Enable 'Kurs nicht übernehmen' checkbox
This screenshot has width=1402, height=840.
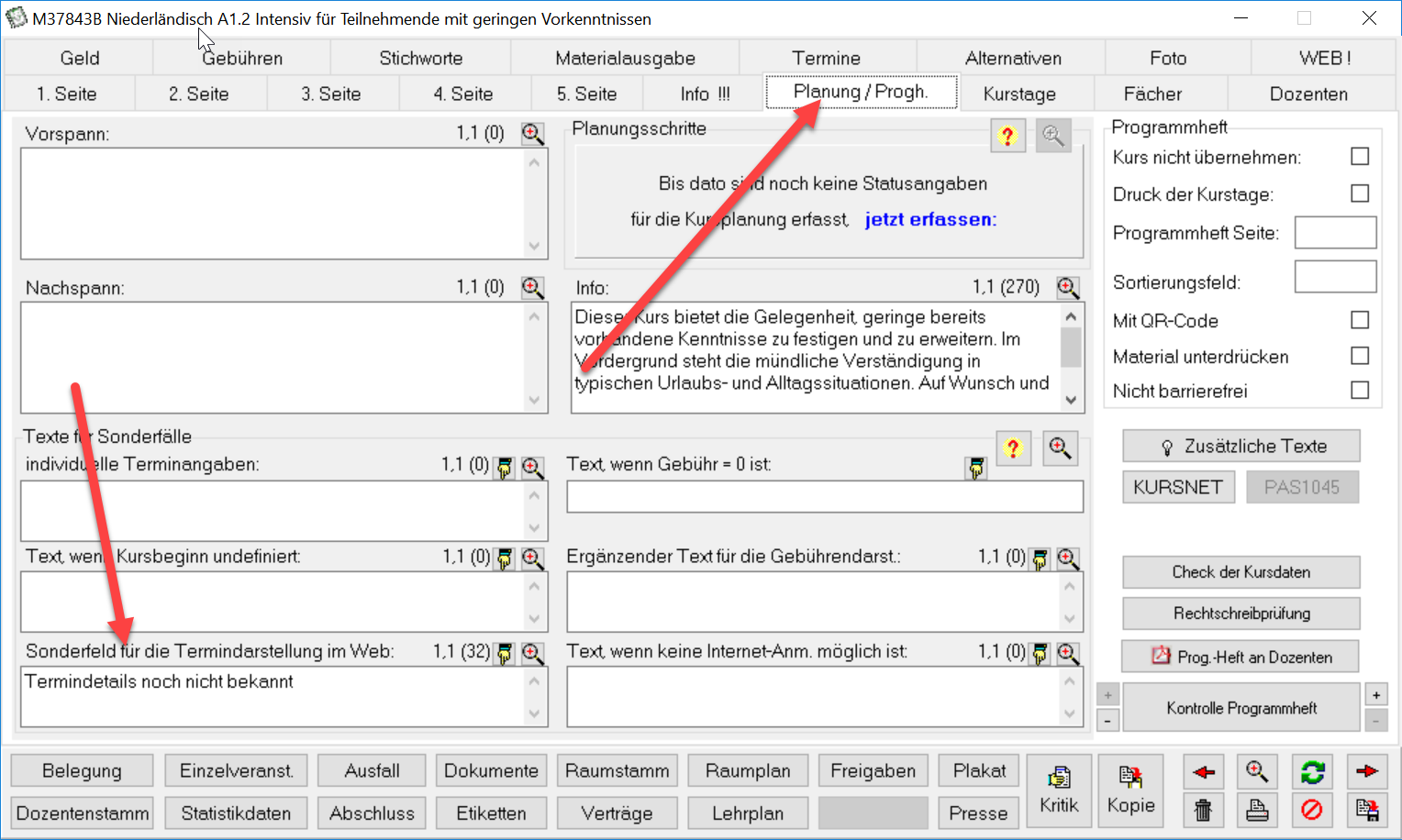point(1360,157)
